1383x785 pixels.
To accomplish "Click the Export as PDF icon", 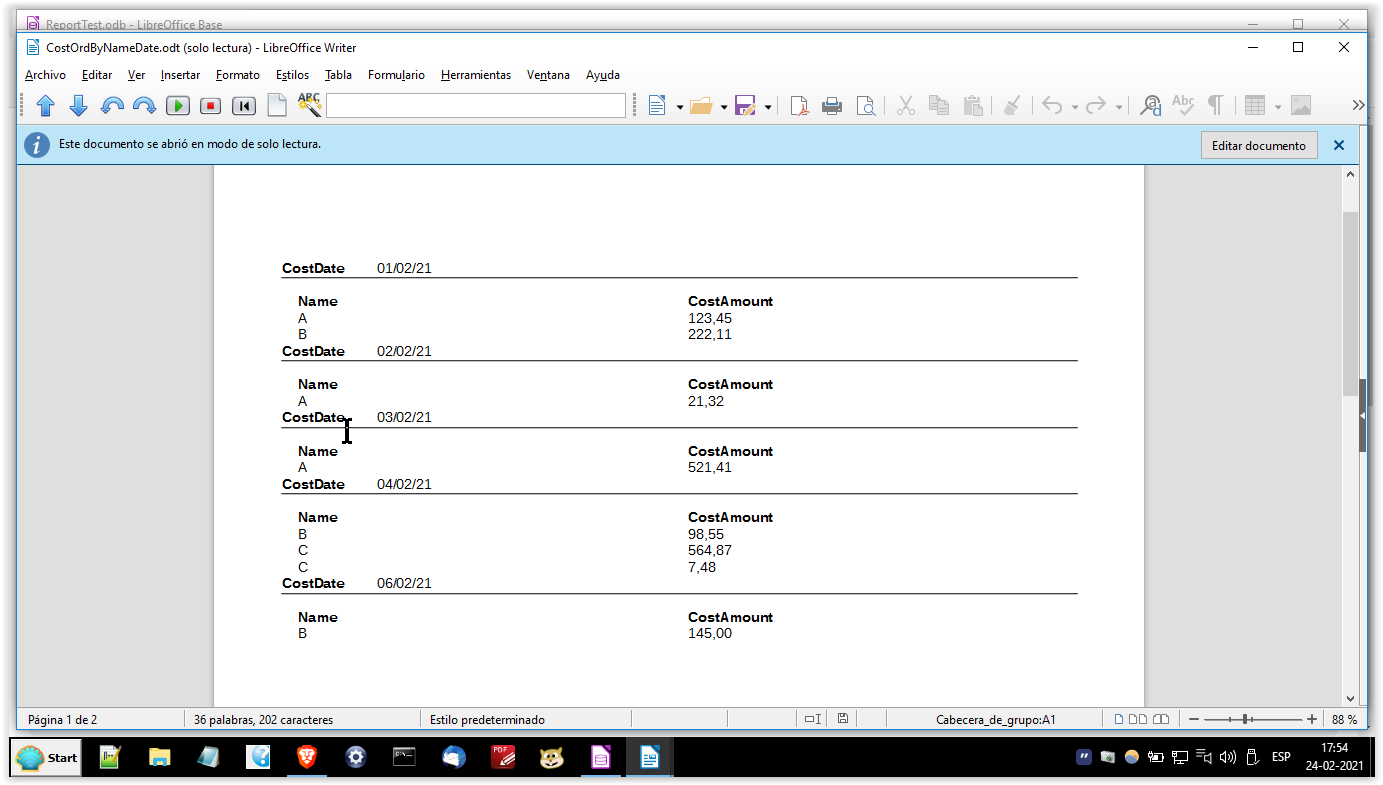I will click(799, 106).
